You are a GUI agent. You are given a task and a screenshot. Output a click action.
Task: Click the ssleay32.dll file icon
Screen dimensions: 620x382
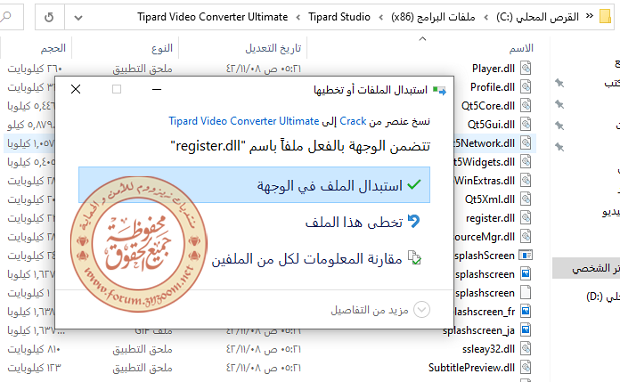pyautogui.click(x=525, y=349)
